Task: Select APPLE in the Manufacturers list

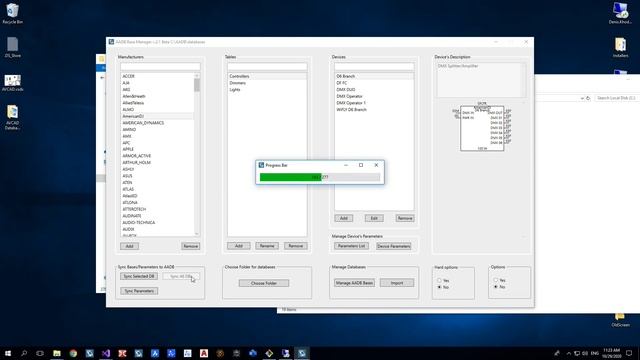Action: point(157,149)
